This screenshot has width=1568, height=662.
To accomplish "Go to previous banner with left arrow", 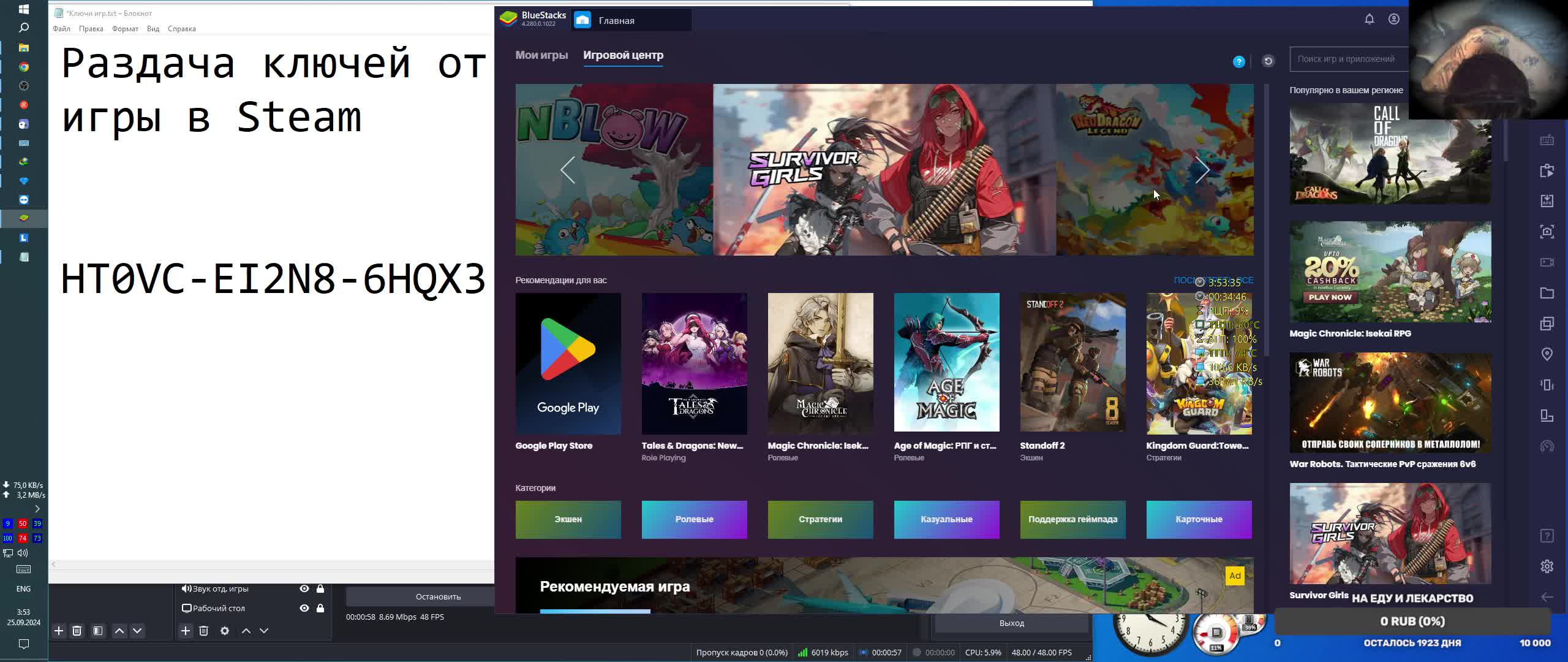I will 568,170.
